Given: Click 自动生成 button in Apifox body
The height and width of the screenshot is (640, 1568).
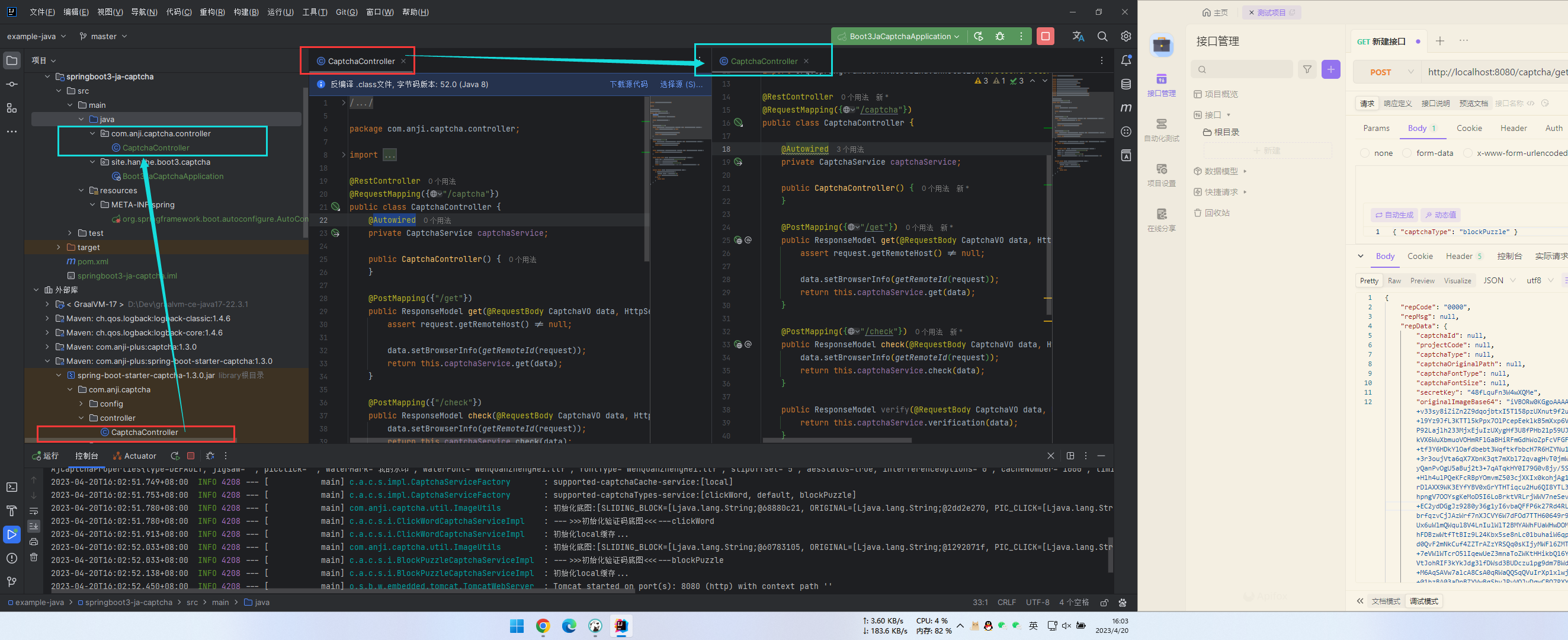Looking at the screenshot, I should [x=1394, y=215].
